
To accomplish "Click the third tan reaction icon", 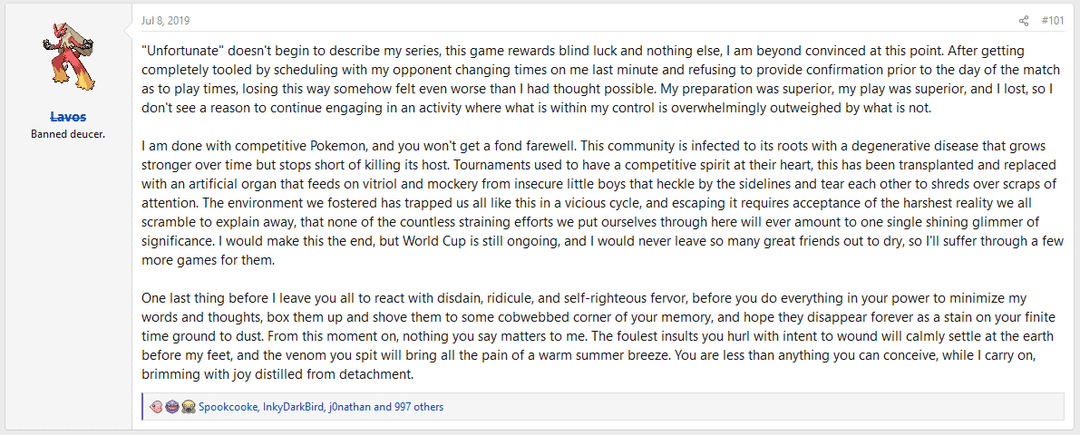I will [187, 407].
